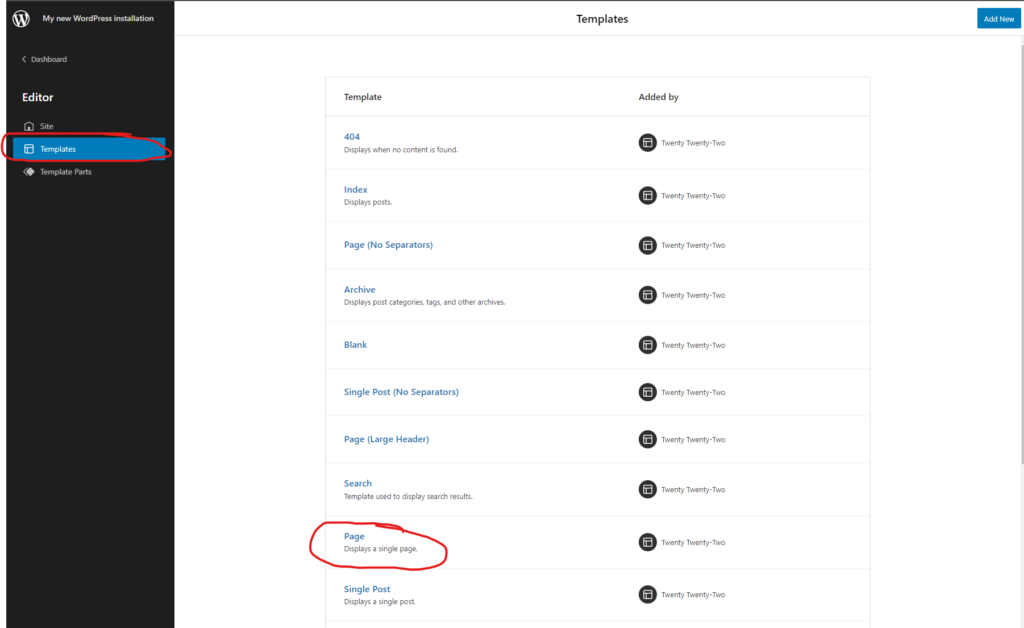
Task: Click Twenty Twenty-Two text in Archive row
Action: click(x=693, y=295)
